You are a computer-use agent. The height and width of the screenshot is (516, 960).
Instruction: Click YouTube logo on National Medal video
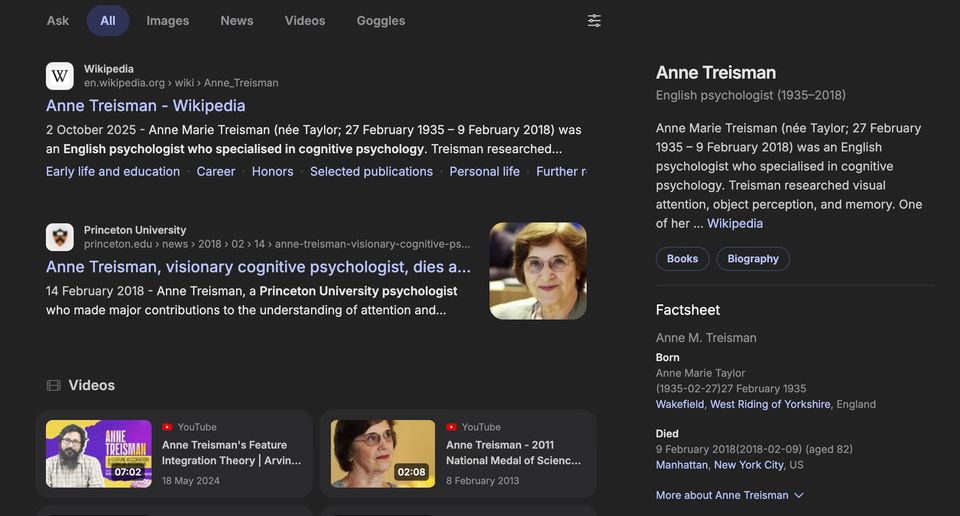pos(451,427)
